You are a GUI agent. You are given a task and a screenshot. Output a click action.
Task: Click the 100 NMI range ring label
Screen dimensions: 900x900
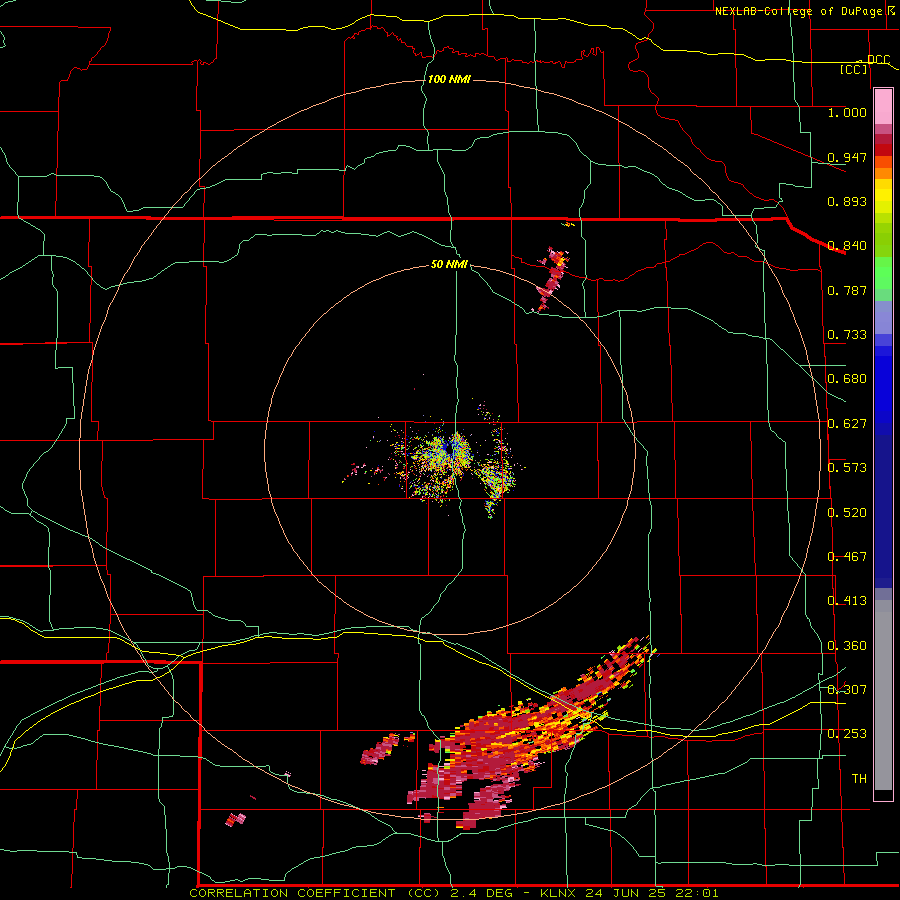click(x=449, y=79)
